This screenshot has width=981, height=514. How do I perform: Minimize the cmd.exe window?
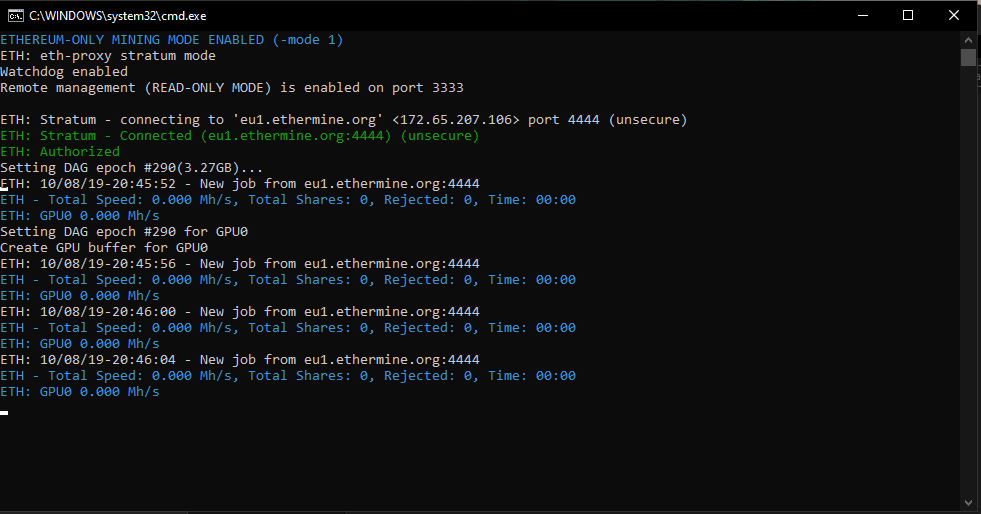tap(862, 15)
